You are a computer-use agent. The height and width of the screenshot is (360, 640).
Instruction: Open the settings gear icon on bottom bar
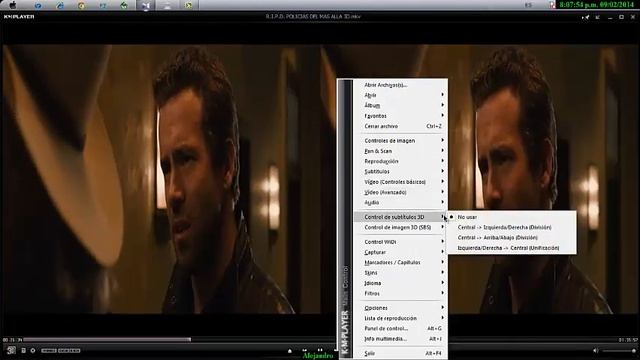coord(33,350)
